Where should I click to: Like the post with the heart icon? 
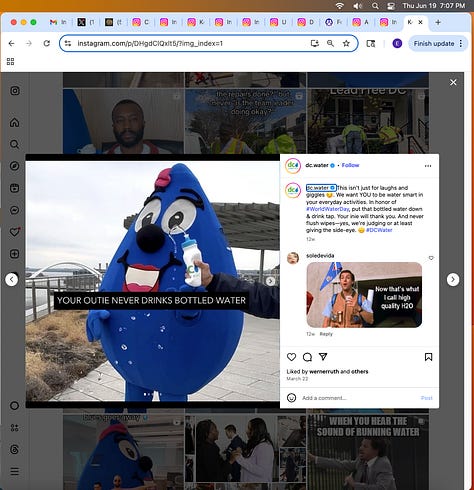tap(291, 357)
